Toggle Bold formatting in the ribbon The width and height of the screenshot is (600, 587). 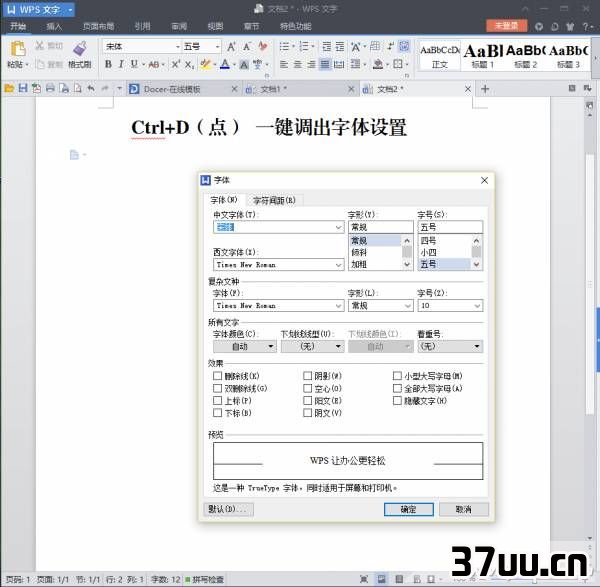coord(108,64)
